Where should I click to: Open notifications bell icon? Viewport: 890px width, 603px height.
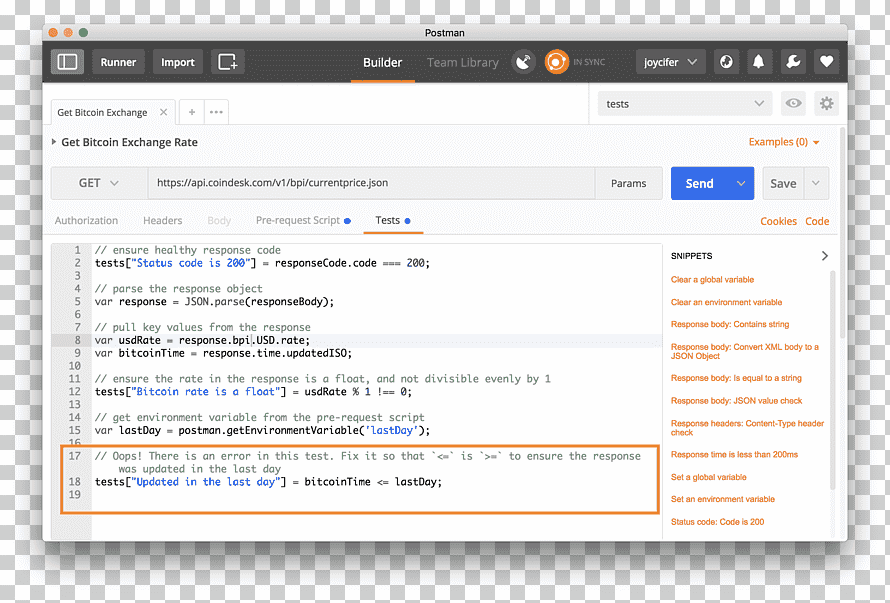(x=758, y=61)
